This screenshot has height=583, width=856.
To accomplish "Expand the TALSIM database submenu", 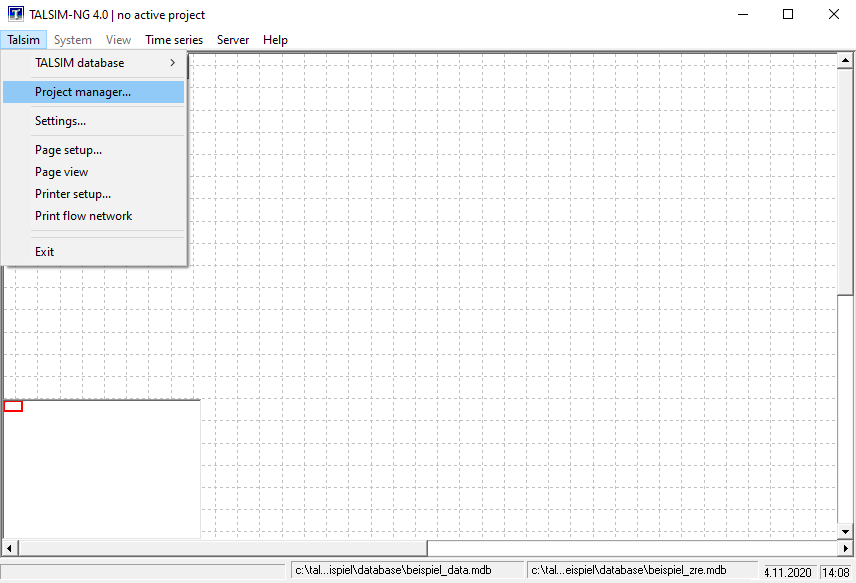I will 94,63.
